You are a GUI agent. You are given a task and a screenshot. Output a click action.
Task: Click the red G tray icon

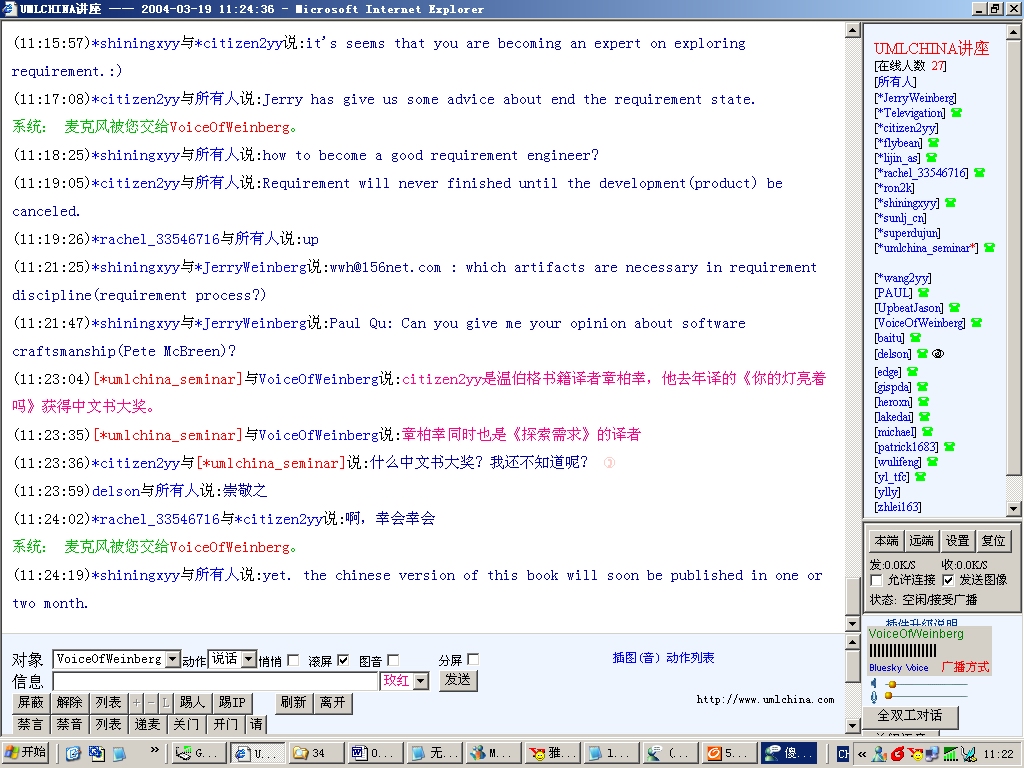(897, 754)
